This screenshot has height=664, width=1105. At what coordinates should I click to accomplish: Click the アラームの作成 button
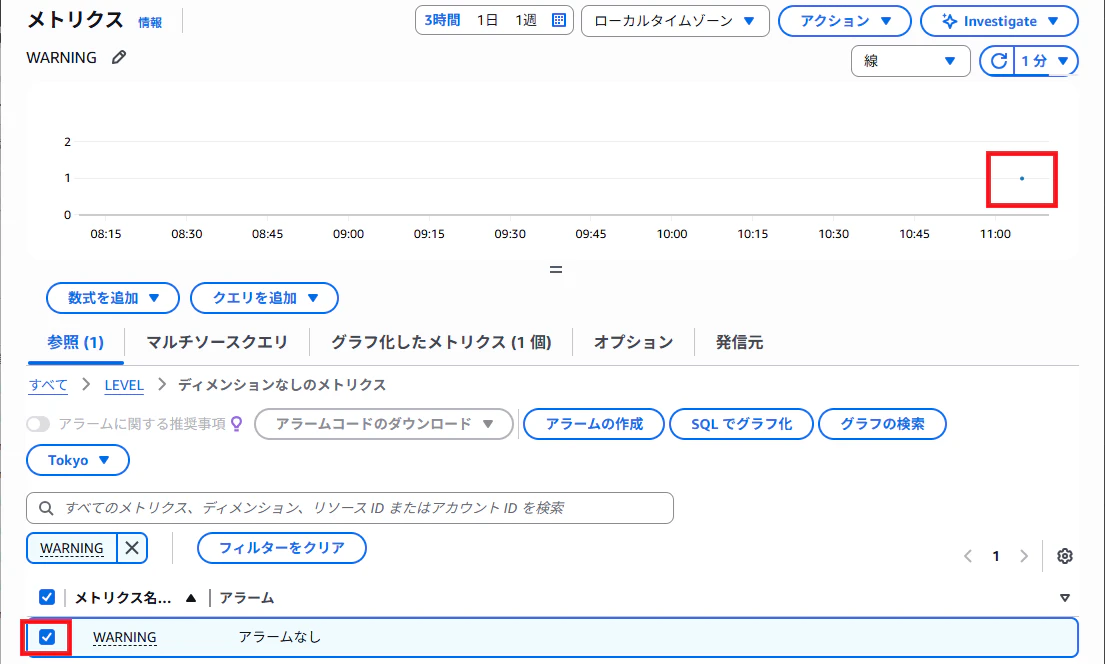594,424
